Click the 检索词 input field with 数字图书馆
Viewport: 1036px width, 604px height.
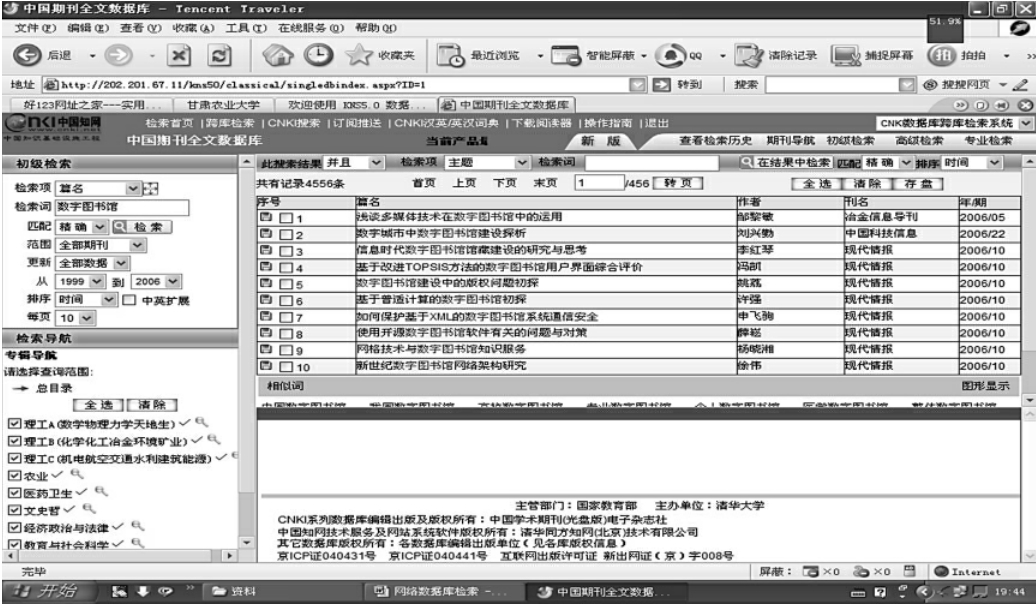pyautogui.click(x=122, y=208)
